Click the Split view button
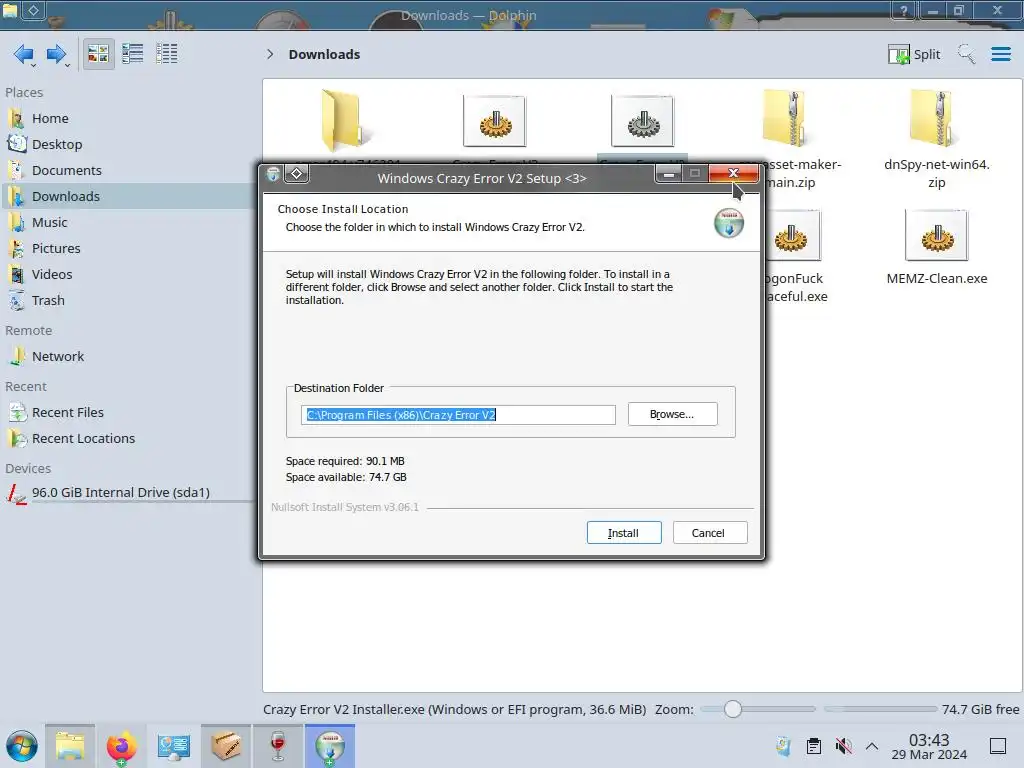 pyautogui.click(x=914, y=54)
